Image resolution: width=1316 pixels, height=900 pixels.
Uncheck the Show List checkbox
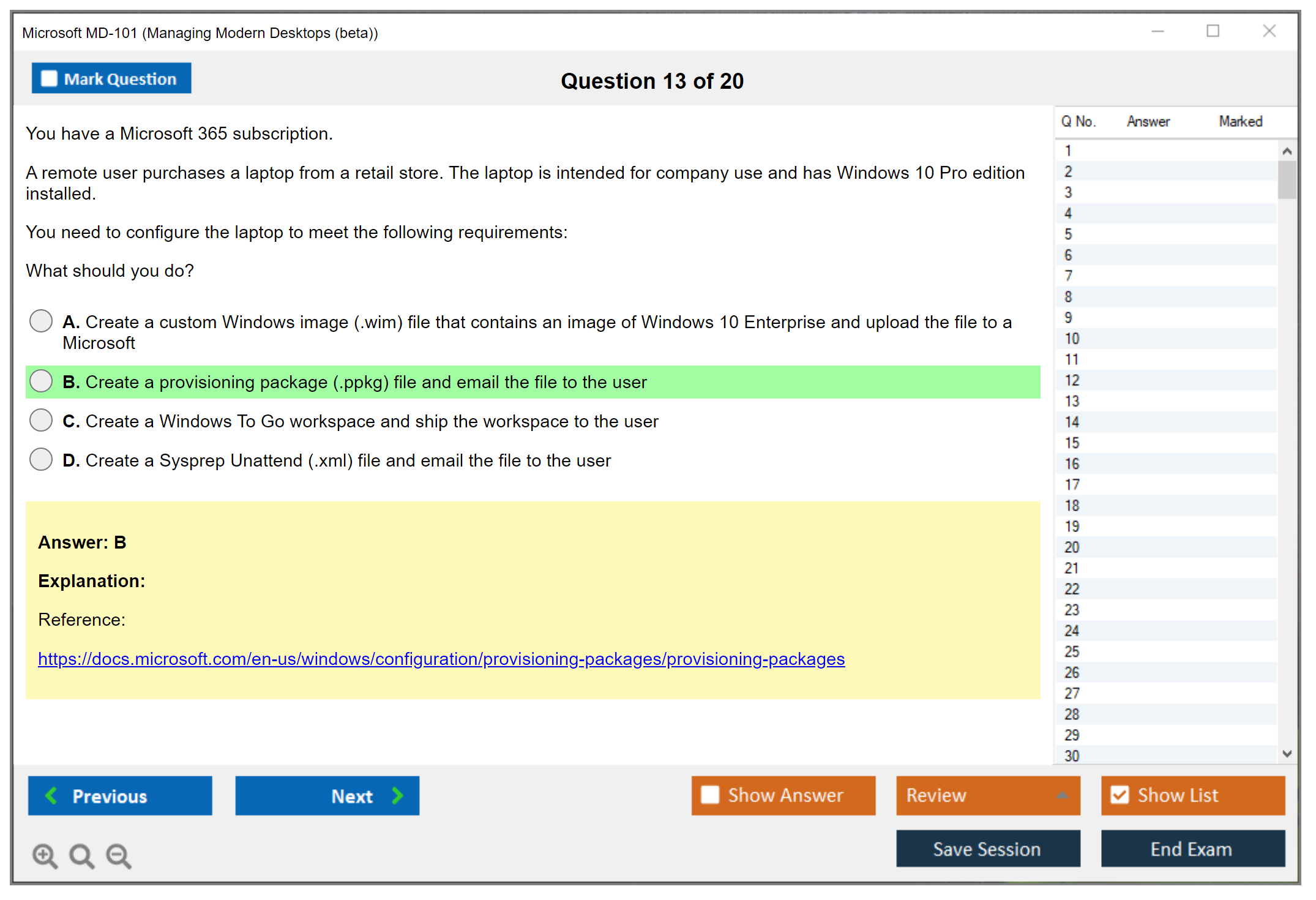click(1120, 795)
